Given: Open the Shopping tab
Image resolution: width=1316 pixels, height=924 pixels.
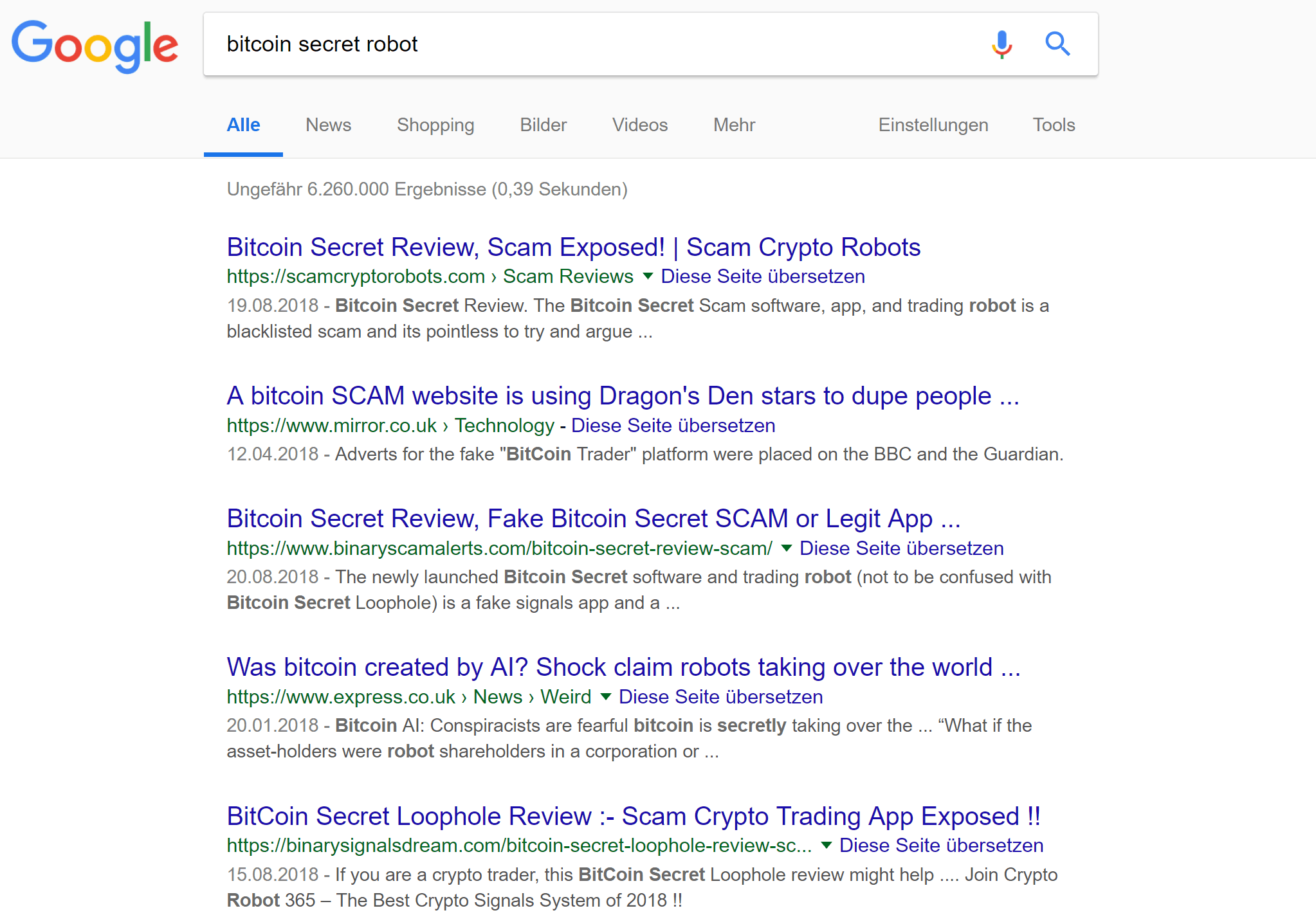Looking at the screenshot, I should tap(435, 125).
